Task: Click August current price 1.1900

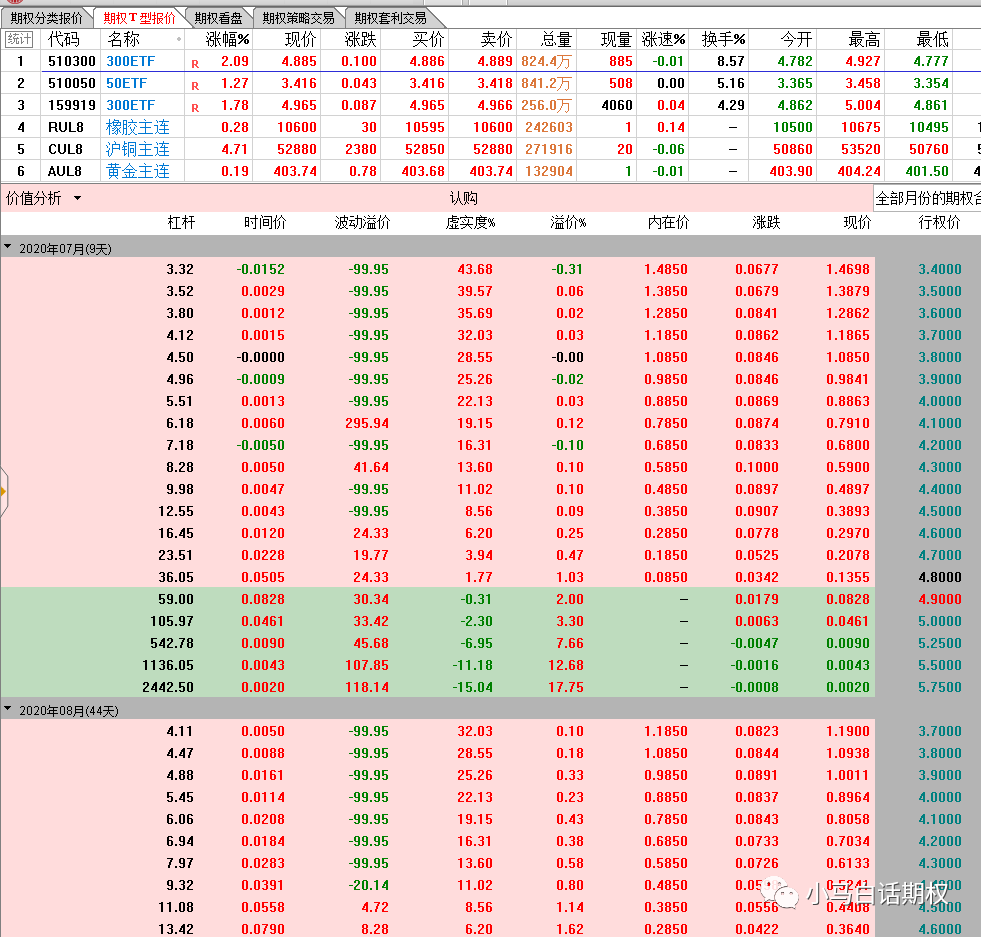Action: coord(848,731)
